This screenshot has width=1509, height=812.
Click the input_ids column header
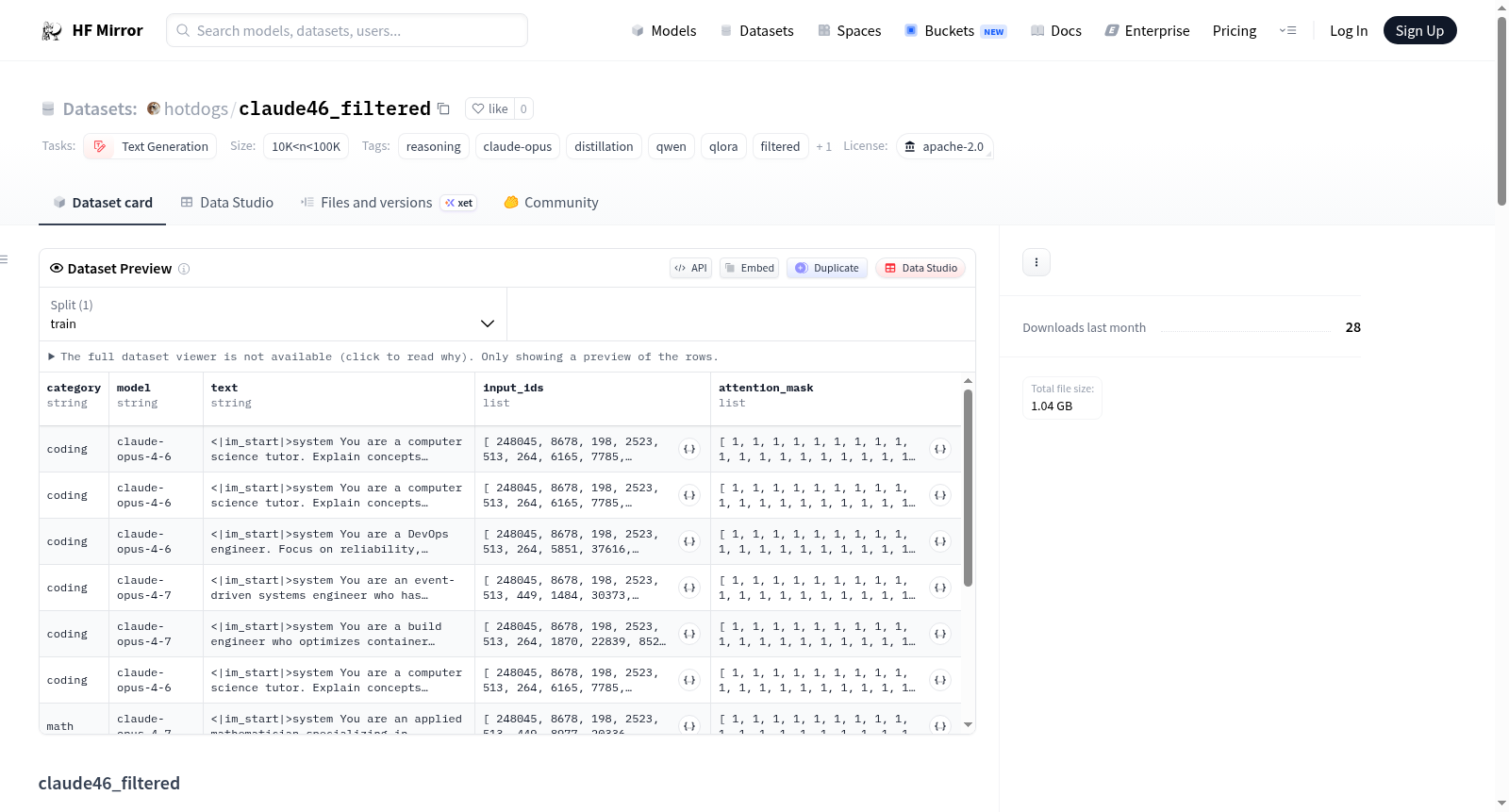coord(593,395)
